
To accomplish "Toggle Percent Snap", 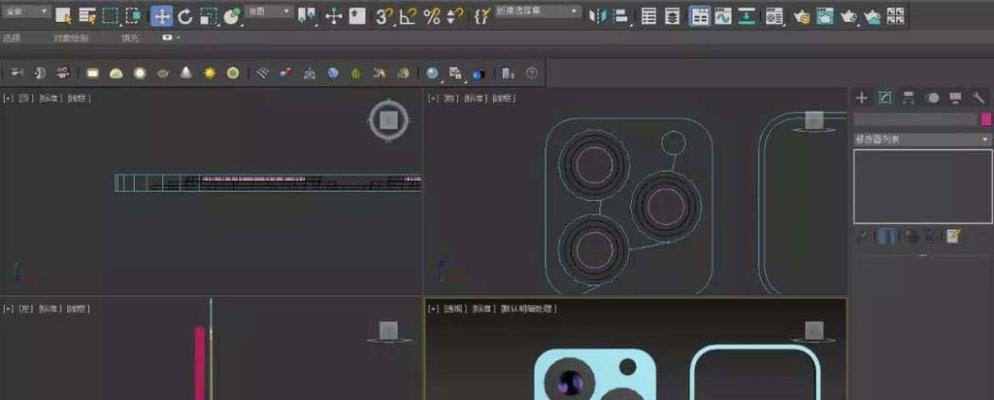I will tap(432, 16).
